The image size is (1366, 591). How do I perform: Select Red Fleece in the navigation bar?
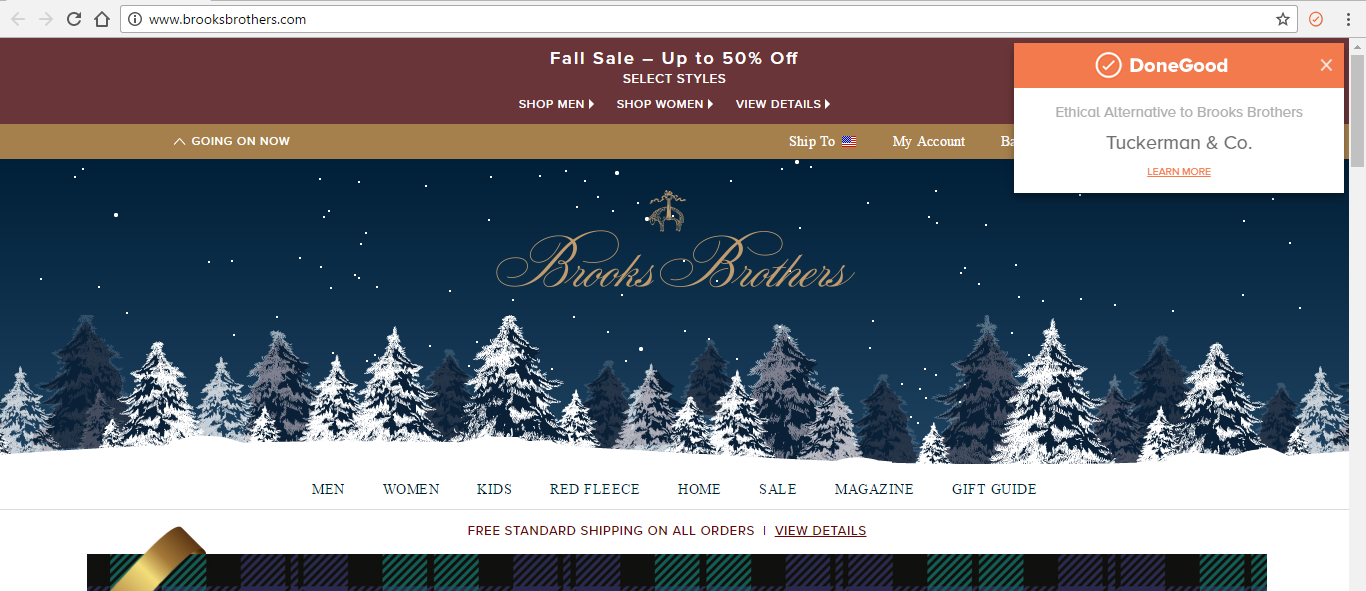[594, 489]
